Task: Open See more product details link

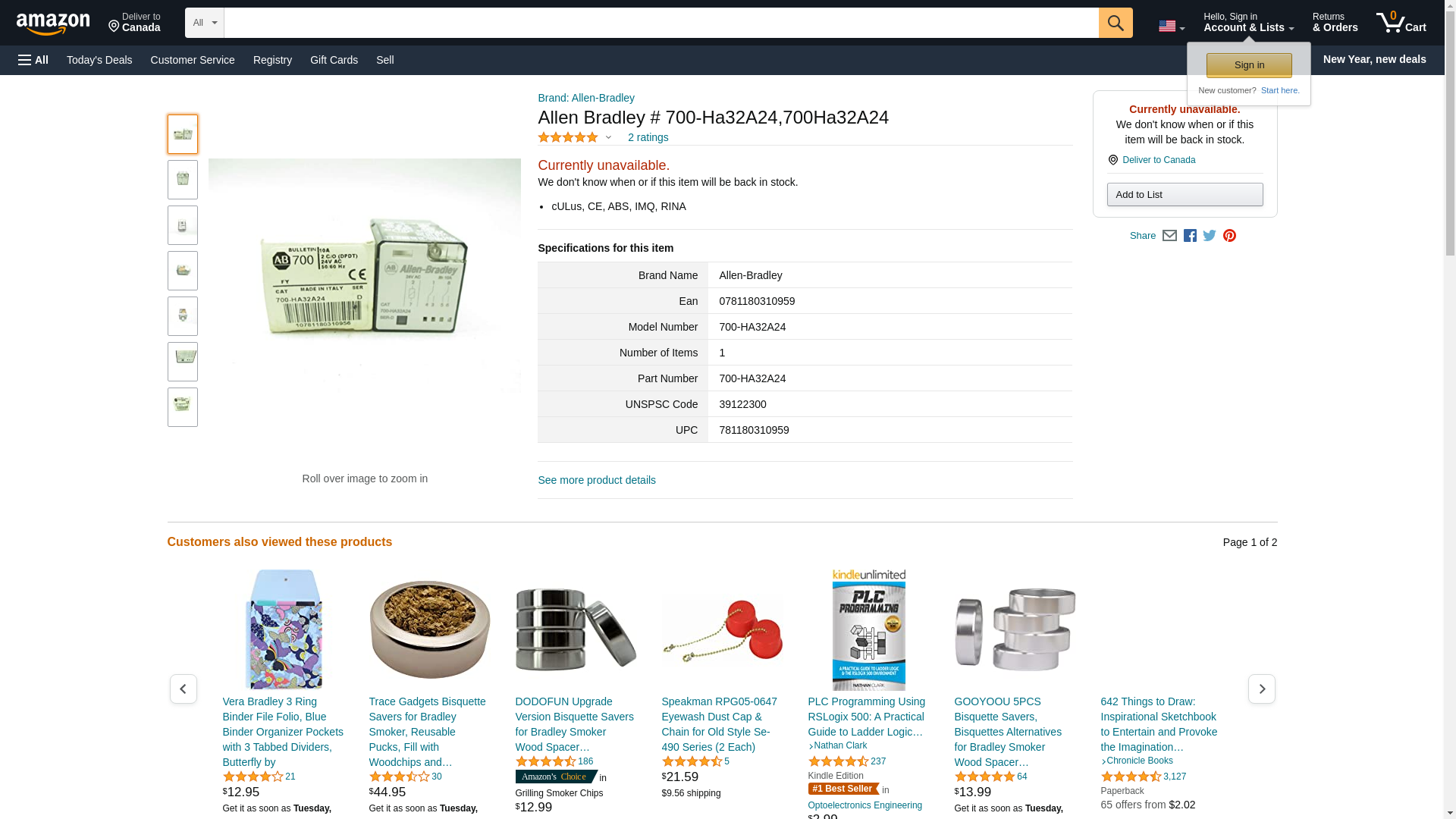Action: 597,480
